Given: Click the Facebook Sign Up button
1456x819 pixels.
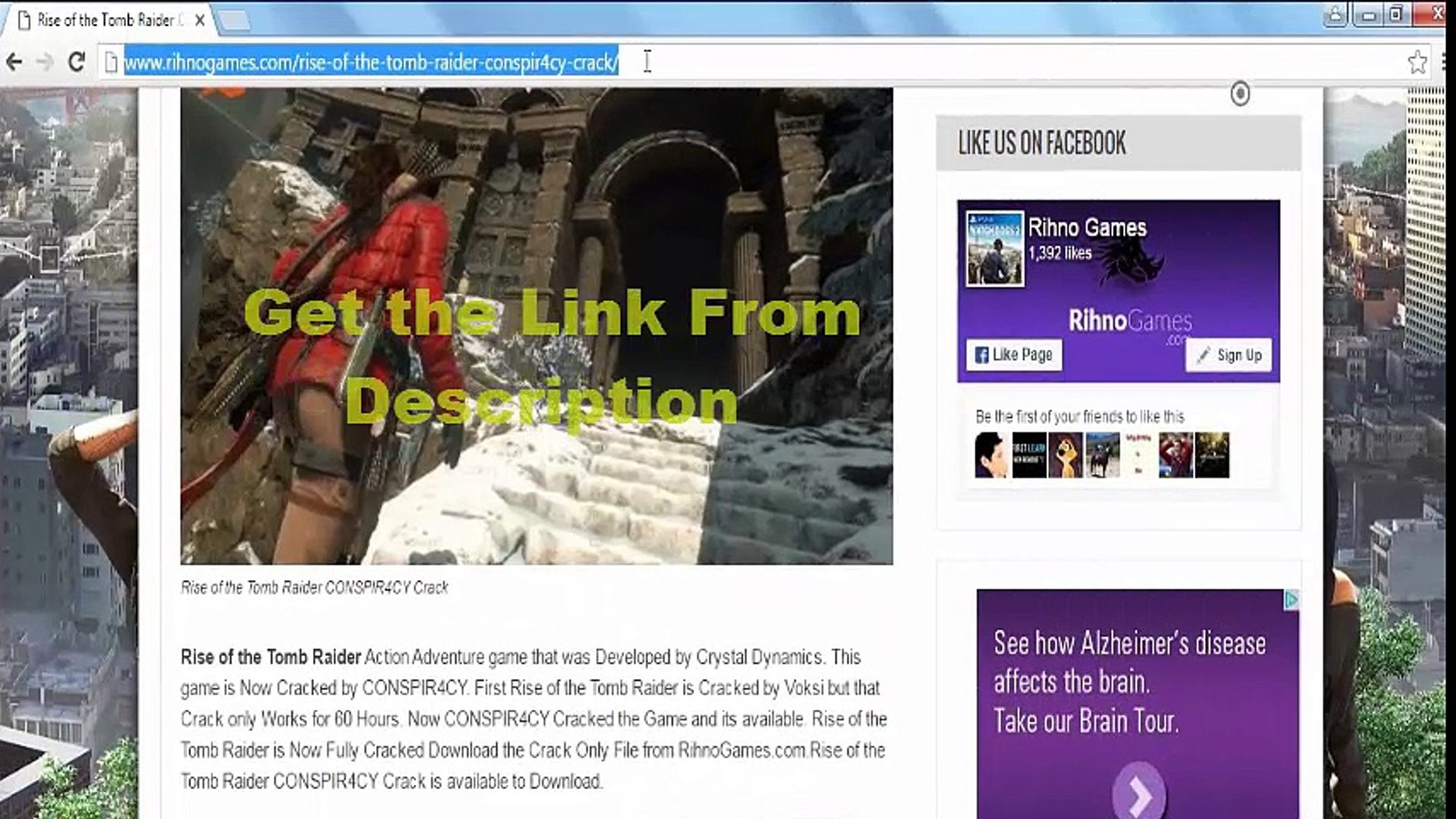Looking at the screenshot, I should (1229, 355).
